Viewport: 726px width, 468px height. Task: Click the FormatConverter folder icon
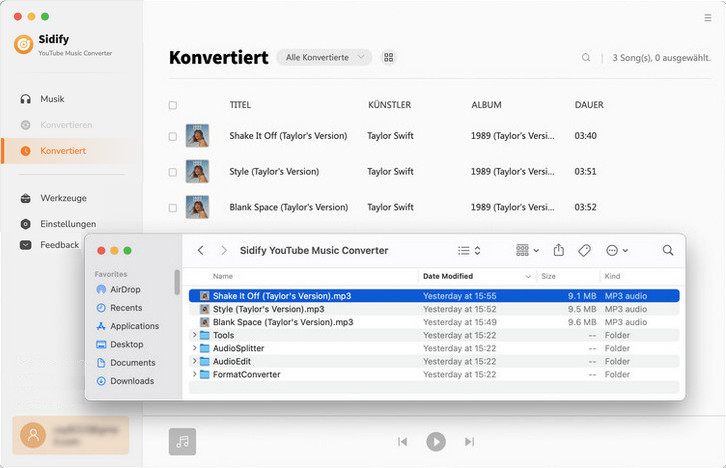[x=205, y=374]
